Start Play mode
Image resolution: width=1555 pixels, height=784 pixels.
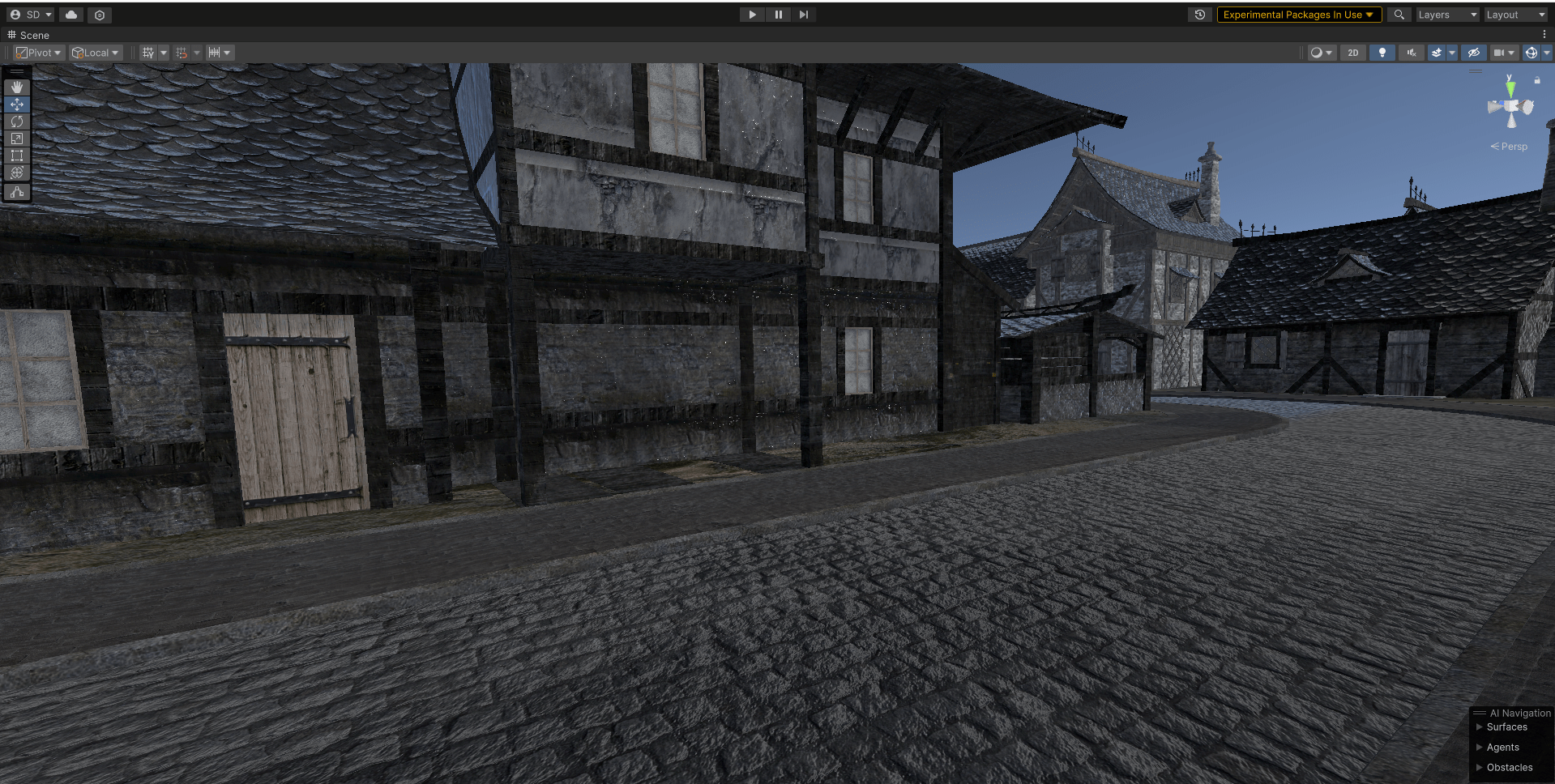752,15
